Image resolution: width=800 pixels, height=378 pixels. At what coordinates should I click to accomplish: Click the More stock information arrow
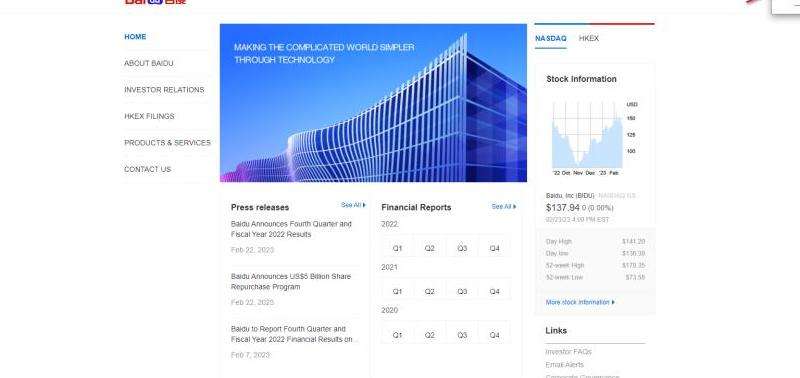point(580,302)
